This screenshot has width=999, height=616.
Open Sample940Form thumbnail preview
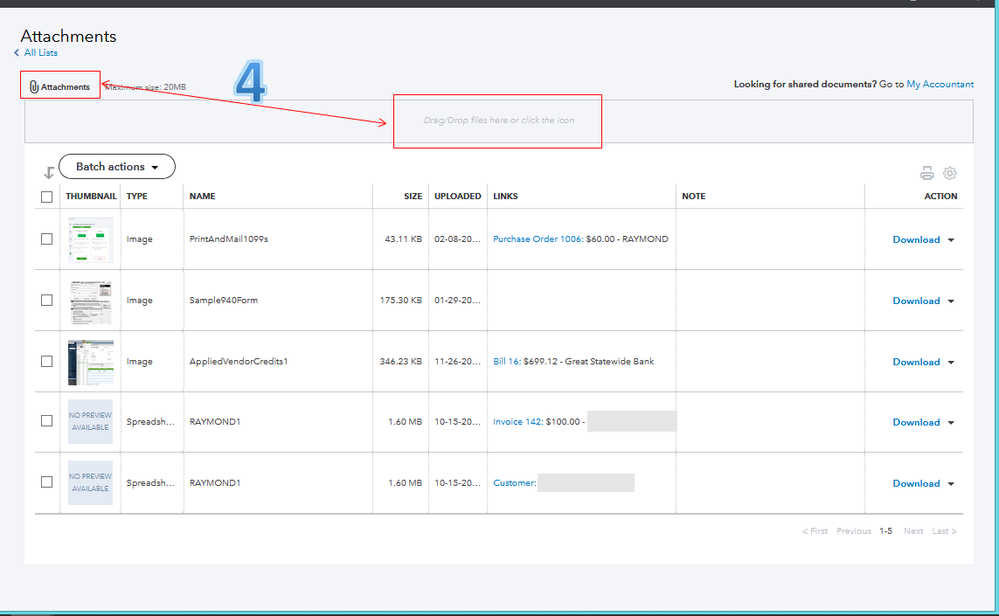(90, 301)
